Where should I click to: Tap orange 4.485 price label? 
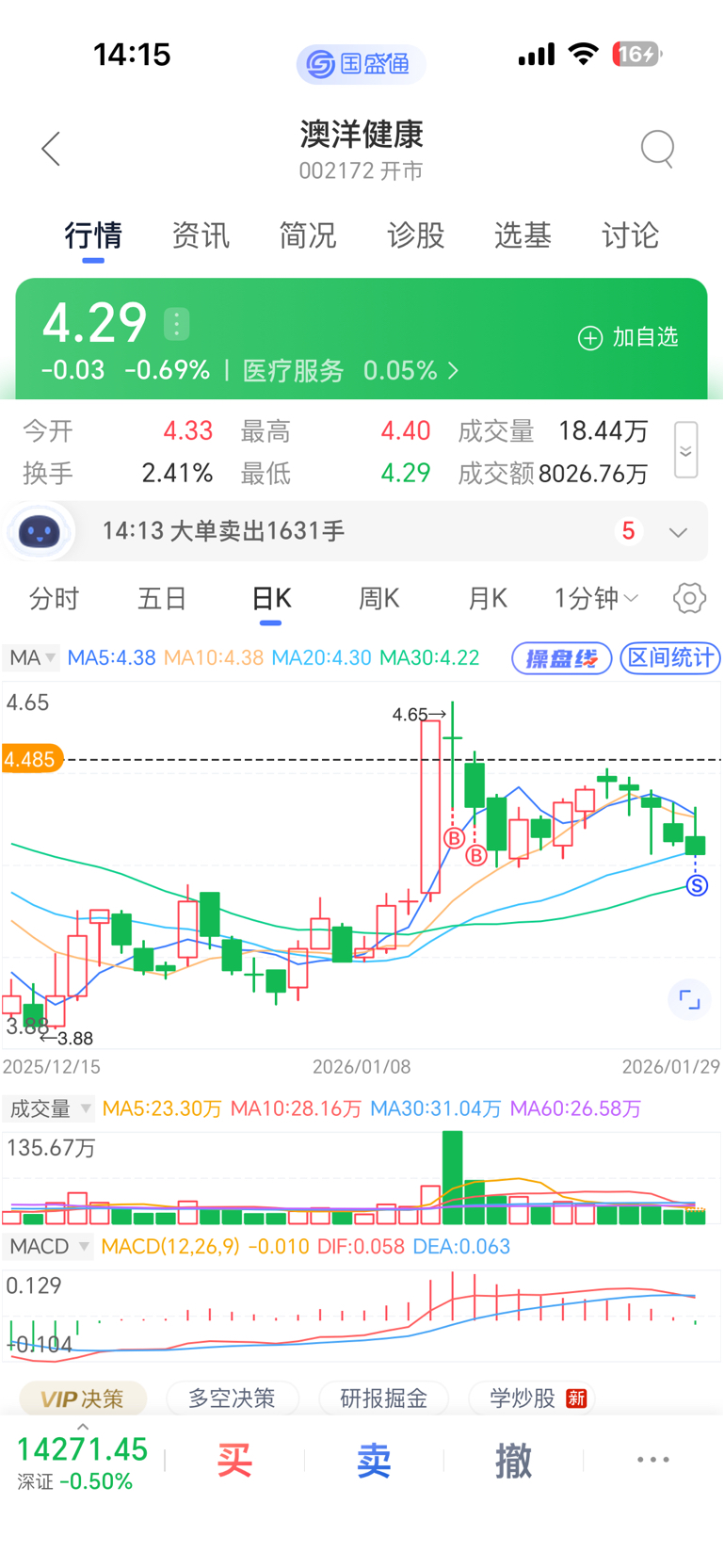tap(32, 759)
